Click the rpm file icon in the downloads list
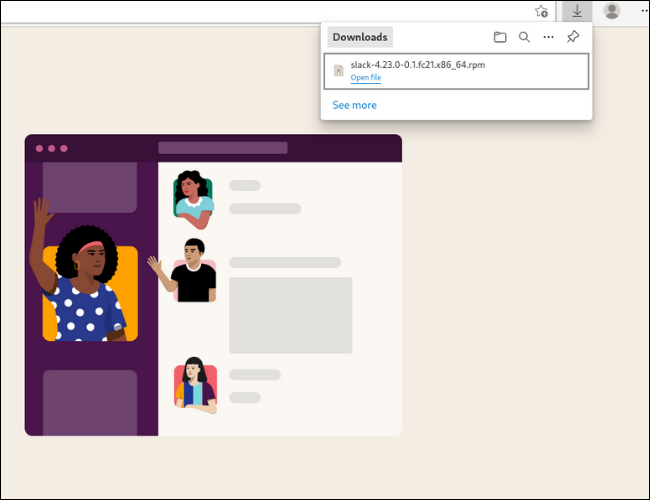The image size is (650, 500). (x=339, y=71)
